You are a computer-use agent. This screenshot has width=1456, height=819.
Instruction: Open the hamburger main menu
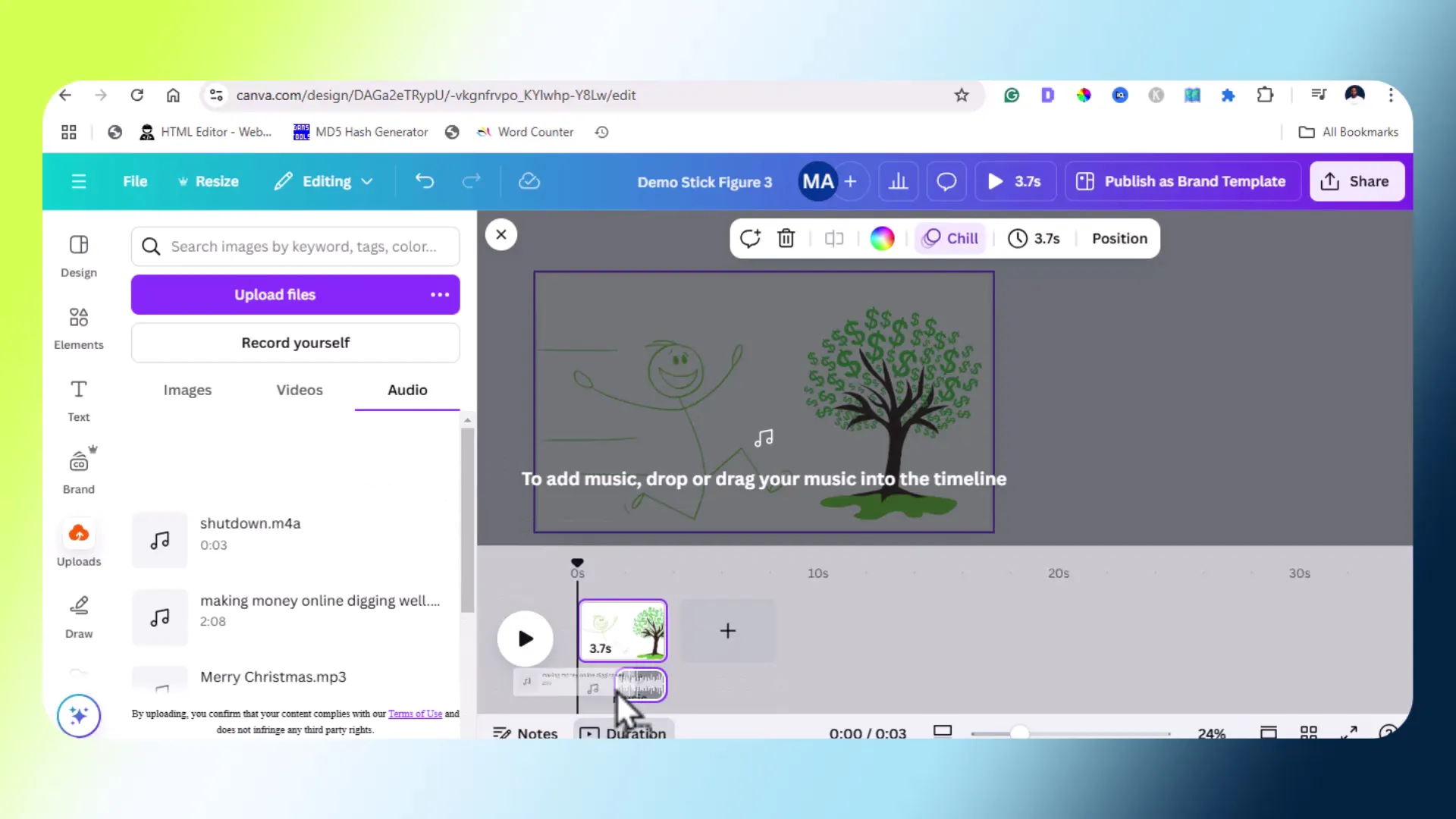[x=79, y=181]
